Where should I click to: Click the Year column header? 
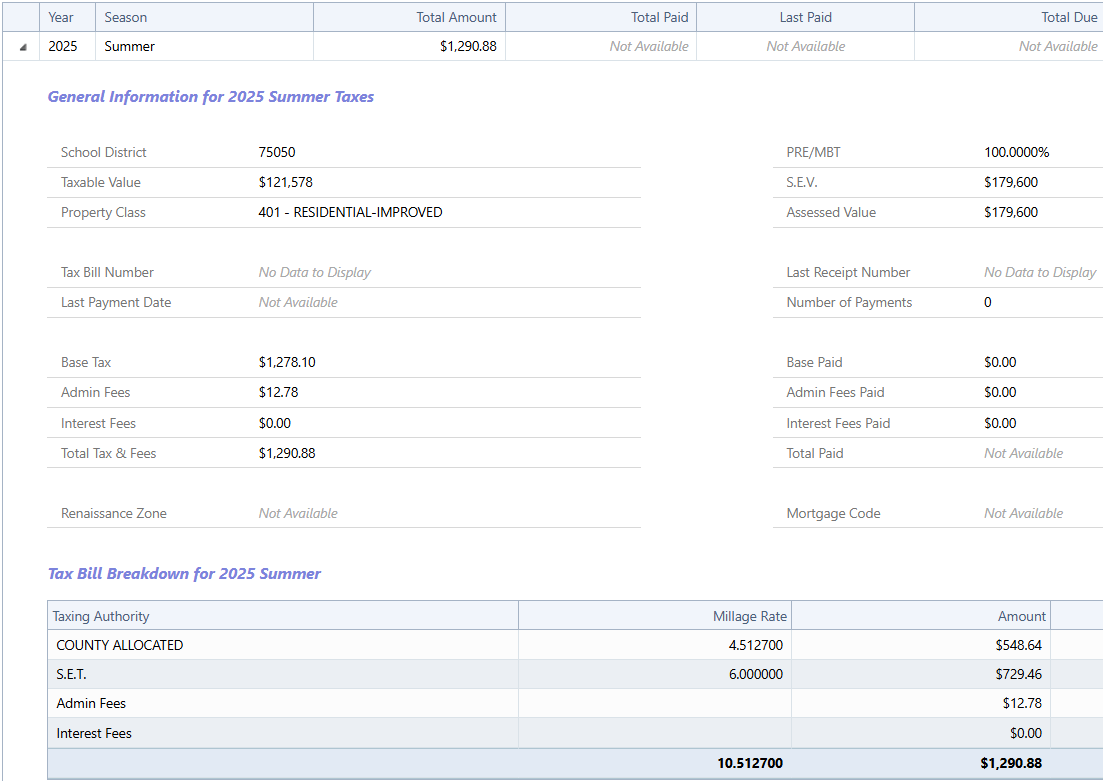click(x=62, y=17)
